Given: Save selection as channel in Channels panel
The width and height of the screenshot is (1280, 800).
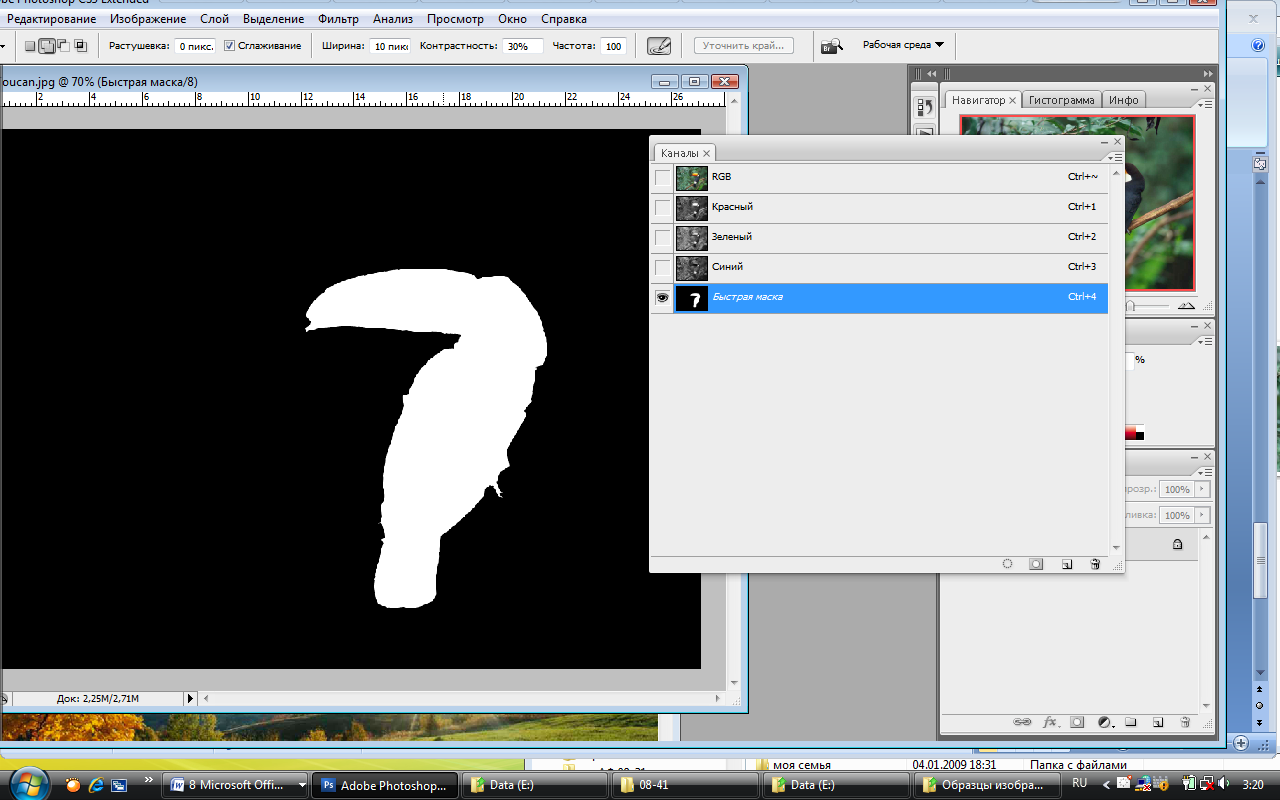Looking at the screenshot, I should pos(1036,564).
